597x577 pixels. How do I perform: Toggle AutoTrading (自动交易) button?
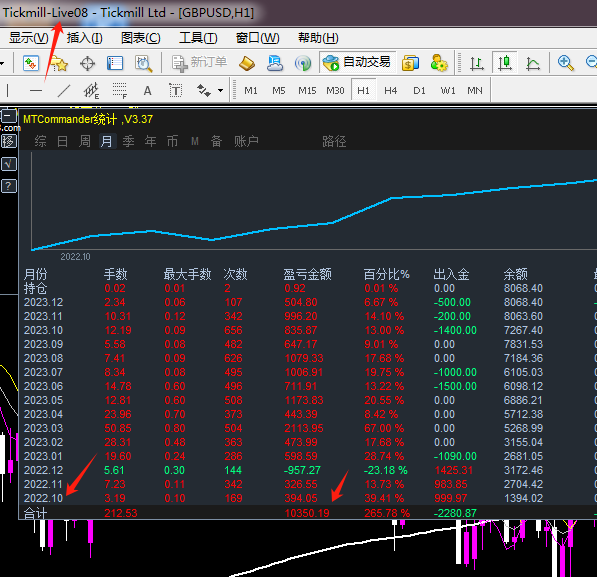click(x=357, y=62)
